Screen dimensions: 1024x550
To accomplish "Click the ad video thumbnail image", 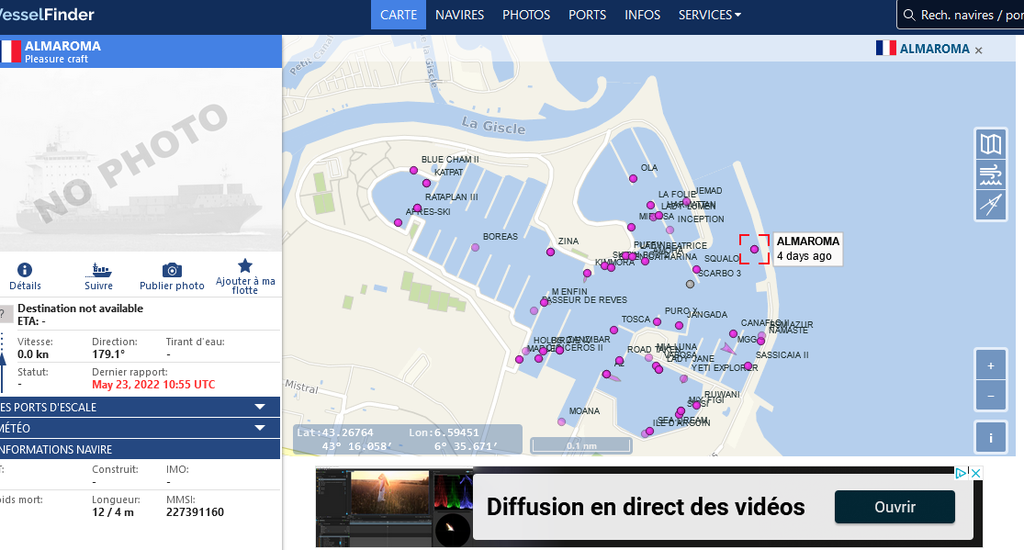I will [393, 507].
